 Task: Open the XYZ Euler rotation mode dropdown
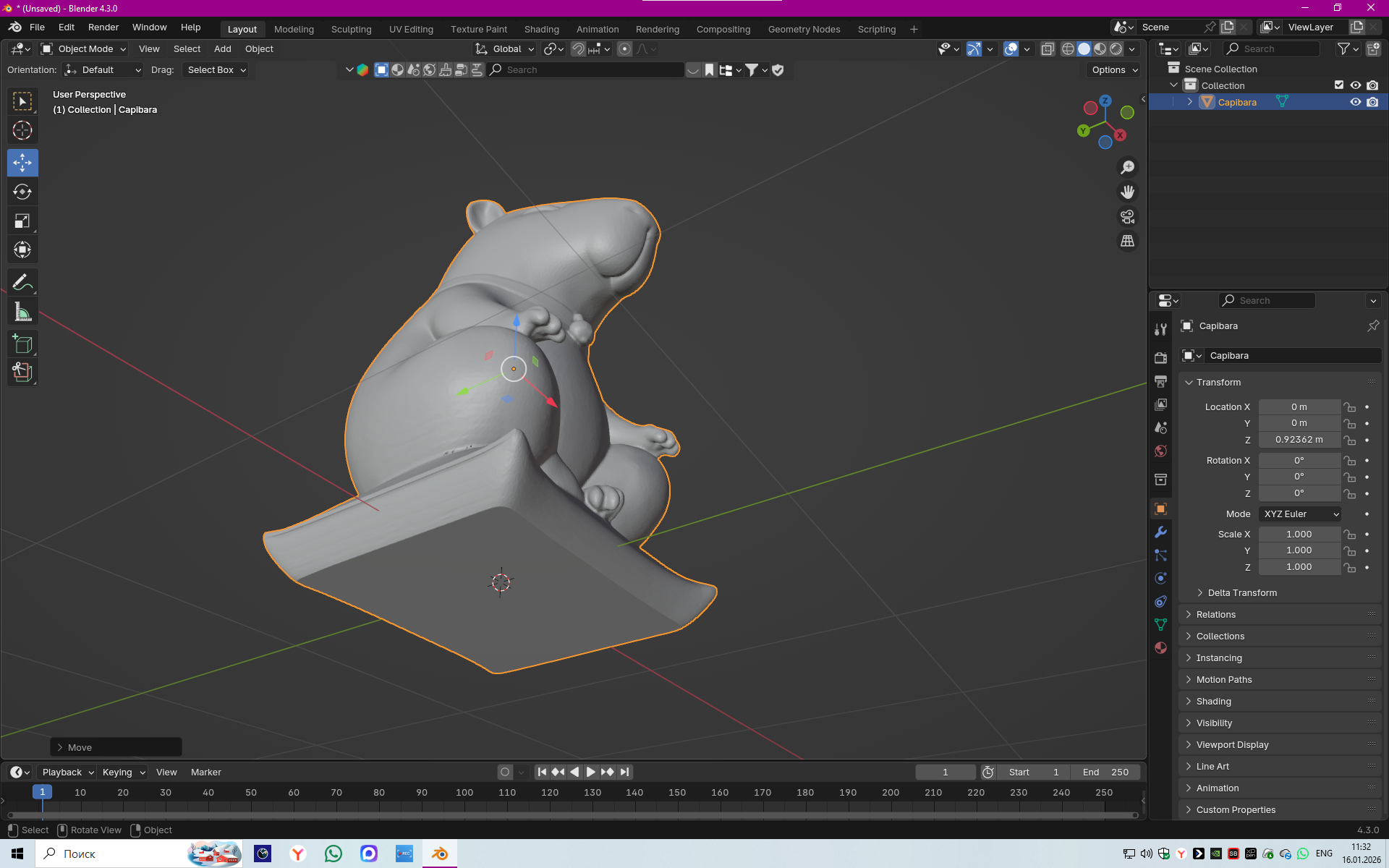point(1300,514)
